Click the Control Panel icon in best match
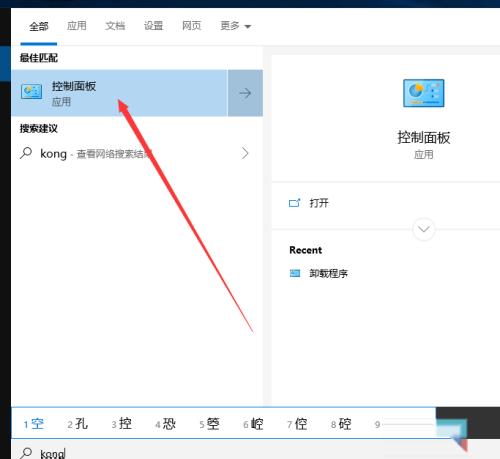Viewport: 500px width, 459px height. 31,91
